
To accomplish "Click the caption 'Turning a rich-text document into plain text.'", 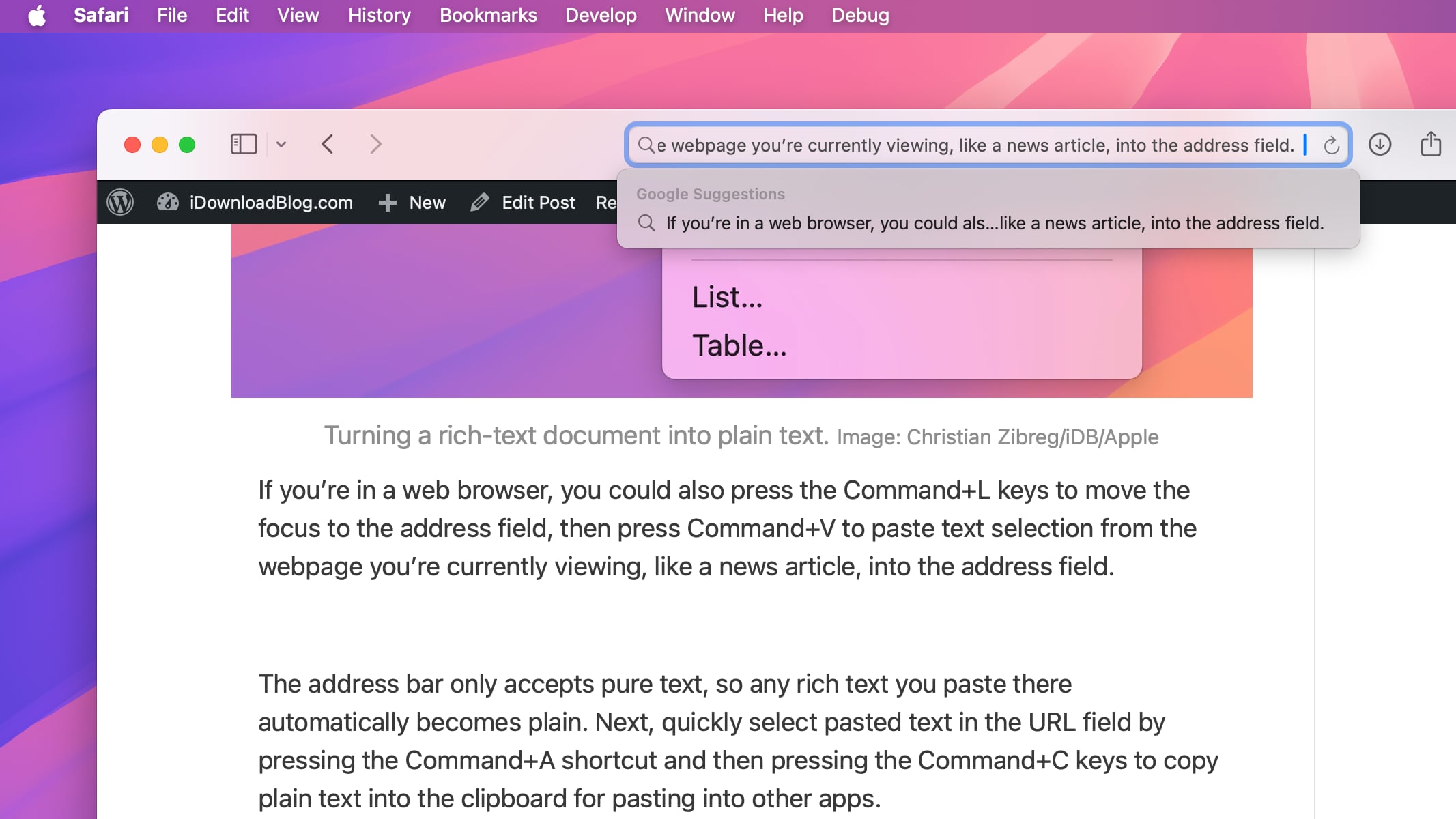I will click(x=576, y=435).
